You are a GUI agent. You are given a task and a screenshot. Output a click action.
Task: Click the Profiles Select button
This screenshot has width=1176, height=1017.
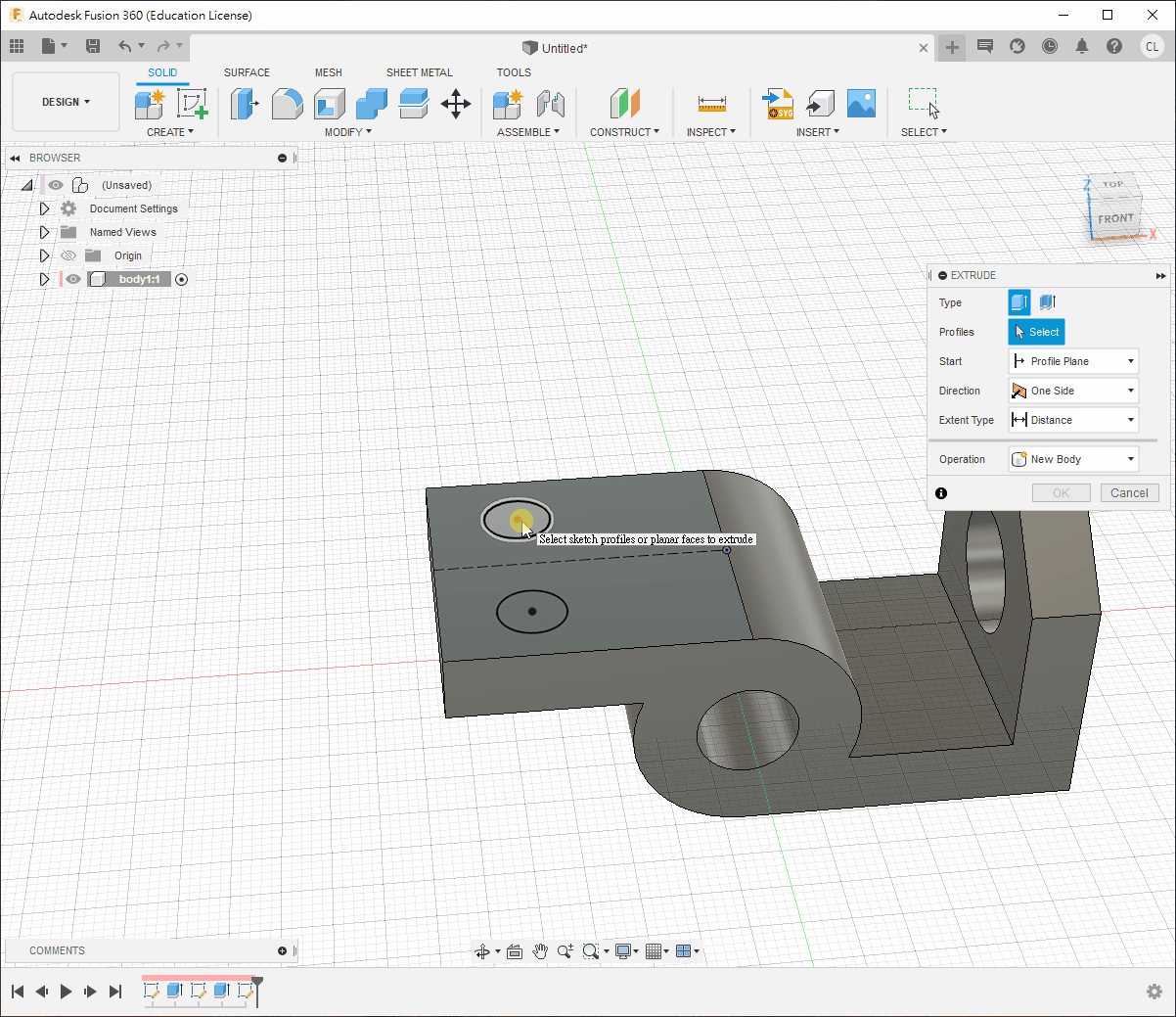tap(1036, 332)
